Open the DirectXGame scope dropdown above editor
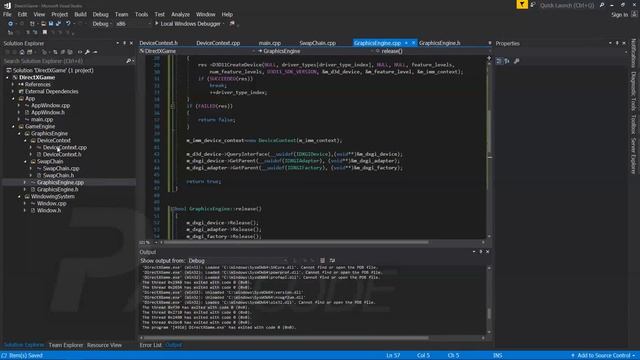This screenshot has width=640, height=360. click(199, 51)
